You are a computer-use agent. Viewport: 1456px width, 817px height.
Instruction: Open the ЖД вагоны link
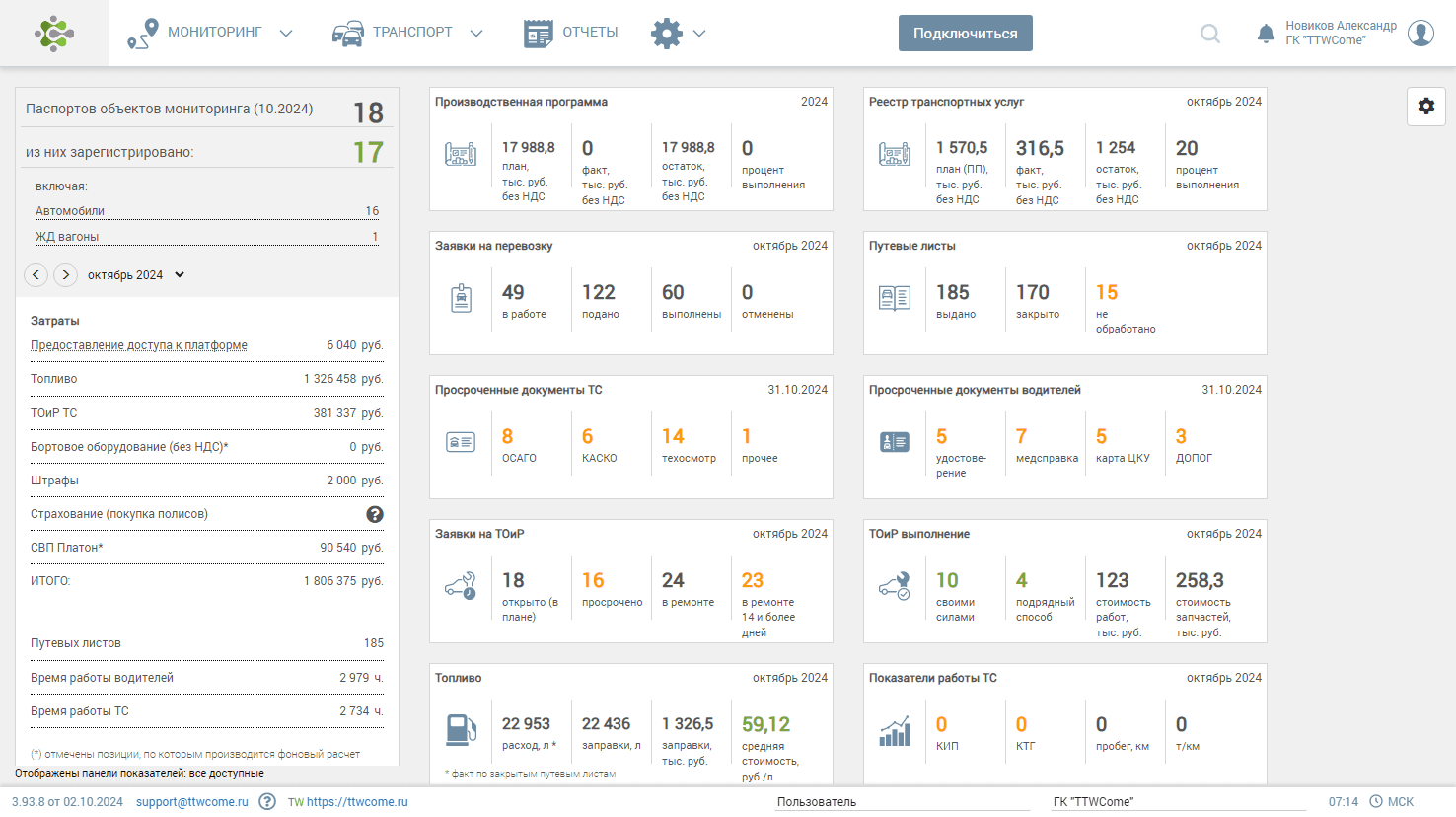(x=67, y=237)
